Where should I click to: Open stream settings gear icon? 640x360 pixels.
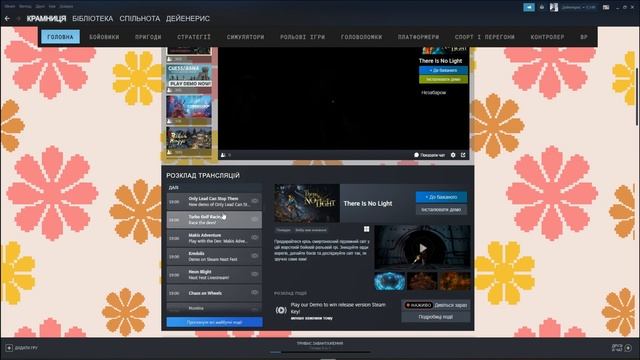click(x=453, y=155)
